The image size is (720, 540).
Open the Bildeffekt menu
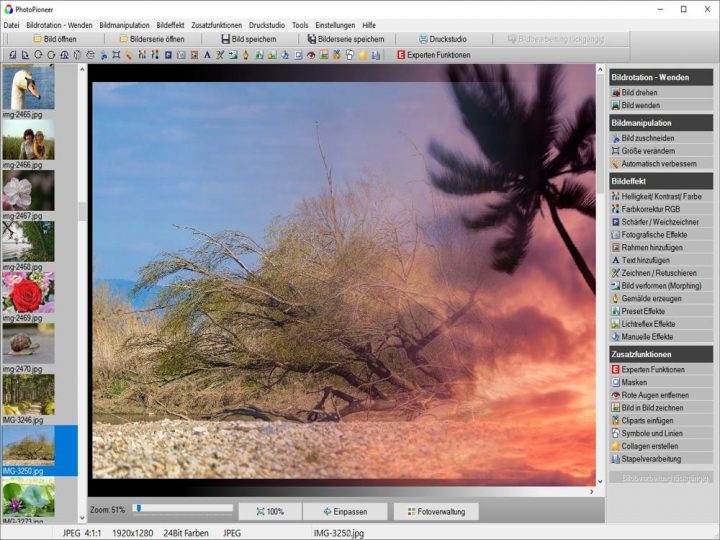pyautogui.click(x=170, y=24)
